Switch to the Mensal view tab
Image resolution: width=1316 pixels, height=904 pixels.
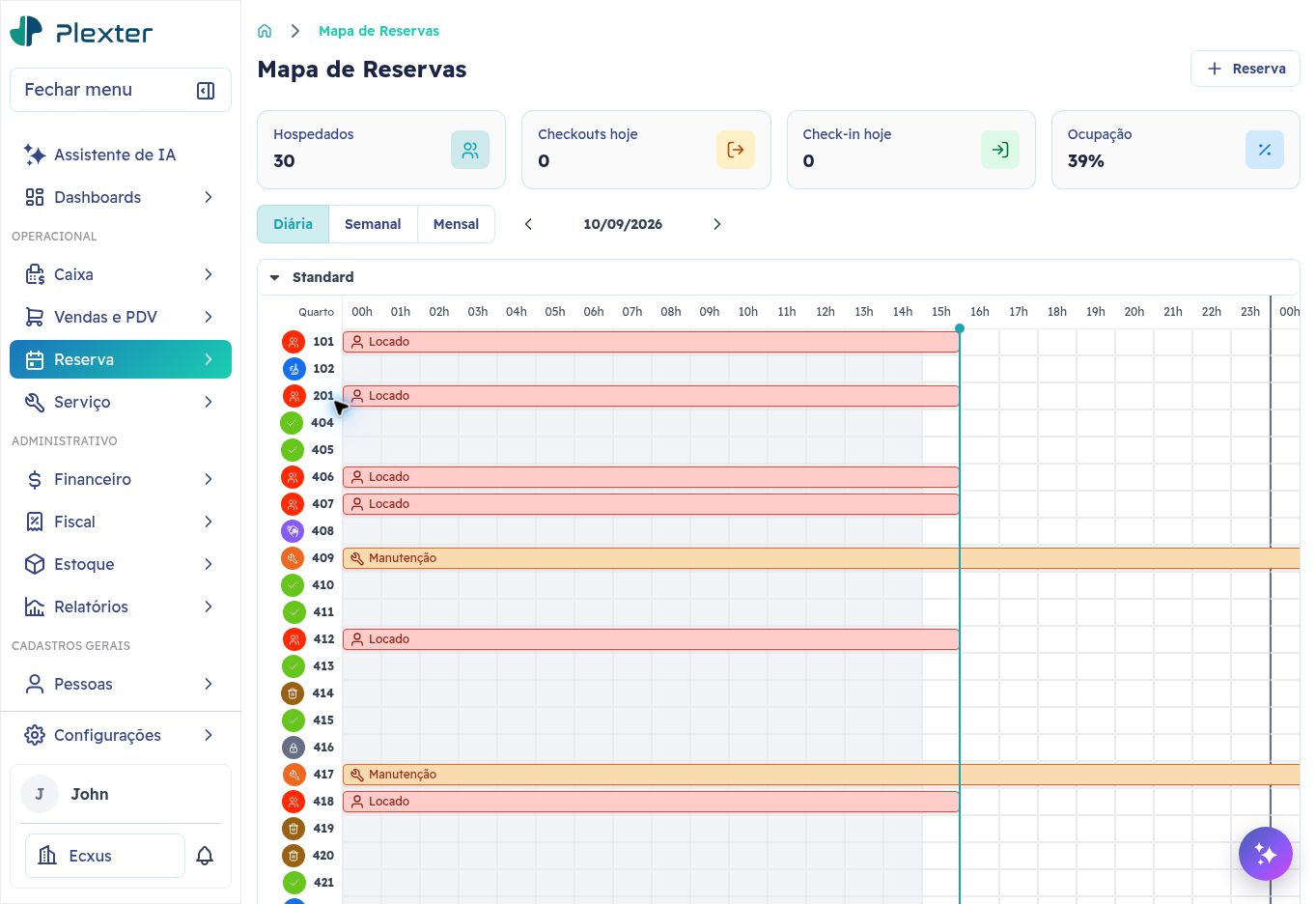click(x=456, y=224)
